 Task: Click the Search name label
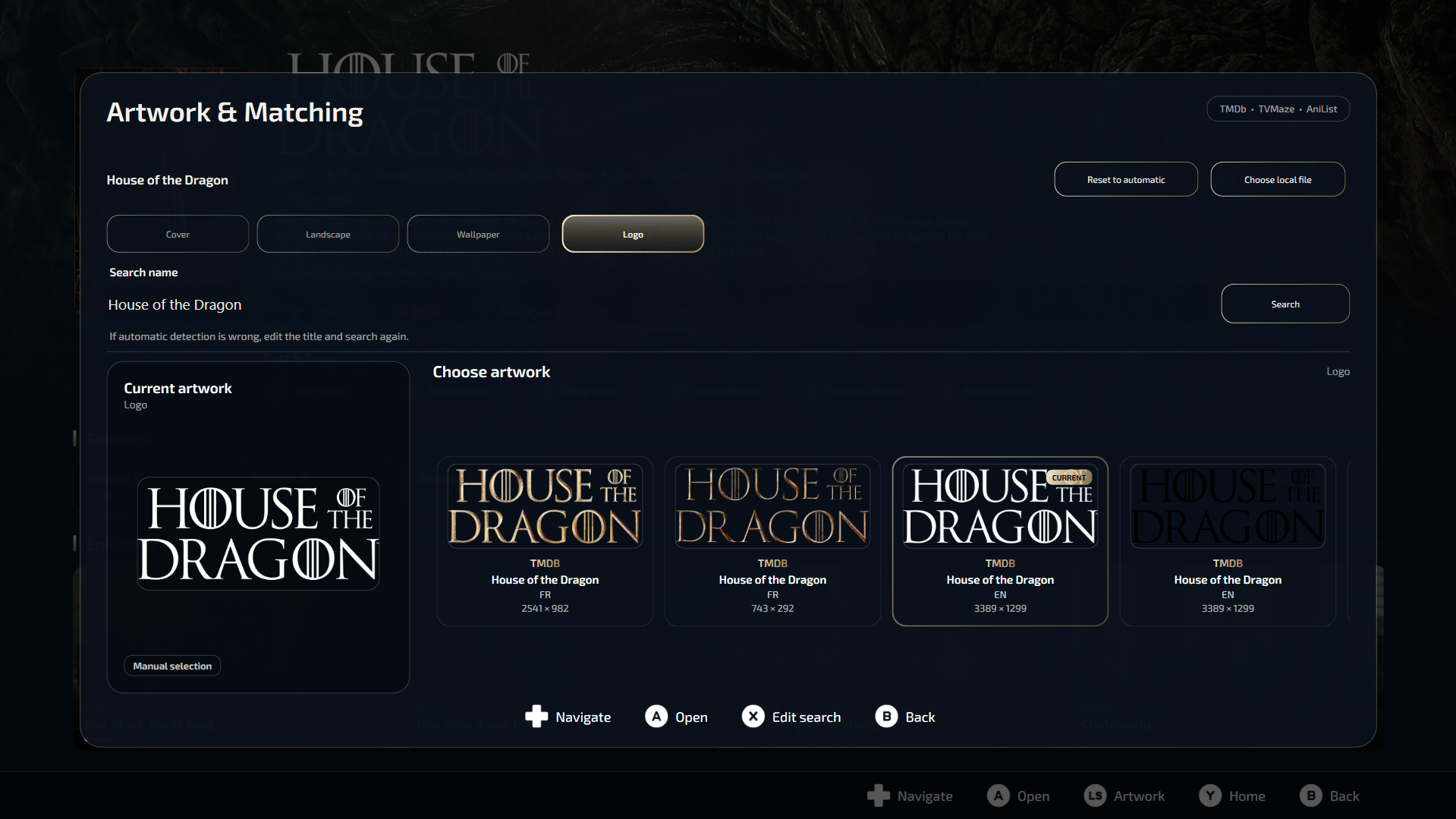[143, 272]
